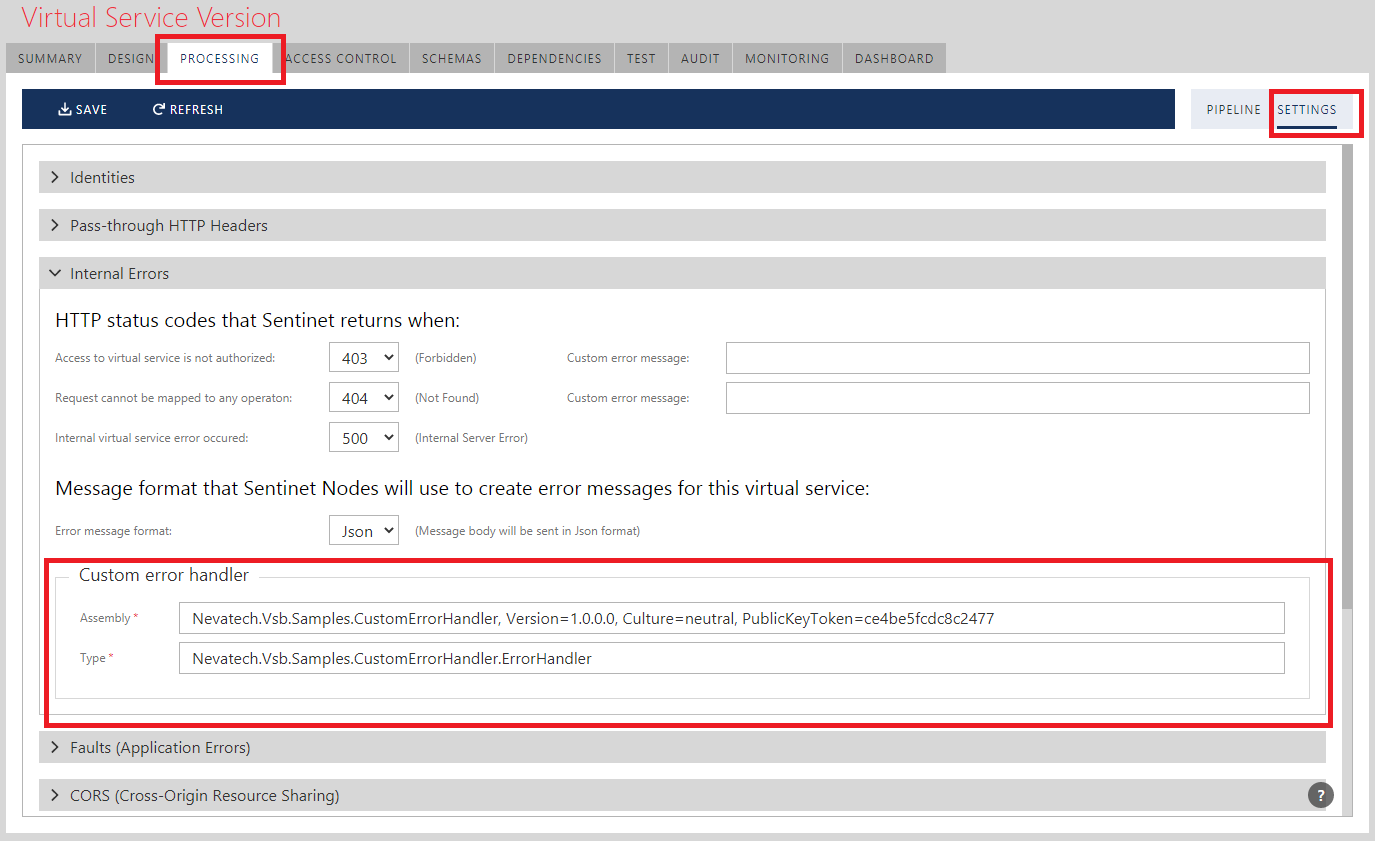
Task: Expand CORS (Cross-Origin Resource Sharing) section
Action: pos(204,795)
